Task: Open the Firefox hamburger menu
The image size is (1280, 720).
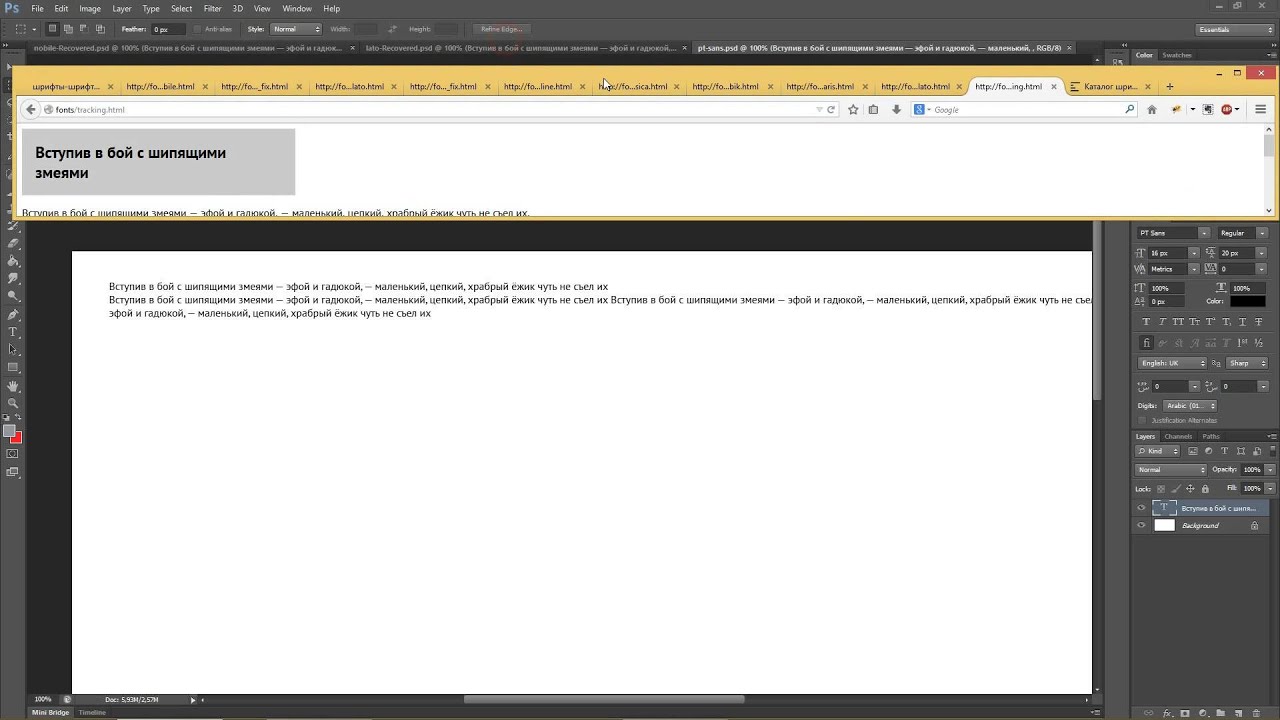Action: 1261,109
